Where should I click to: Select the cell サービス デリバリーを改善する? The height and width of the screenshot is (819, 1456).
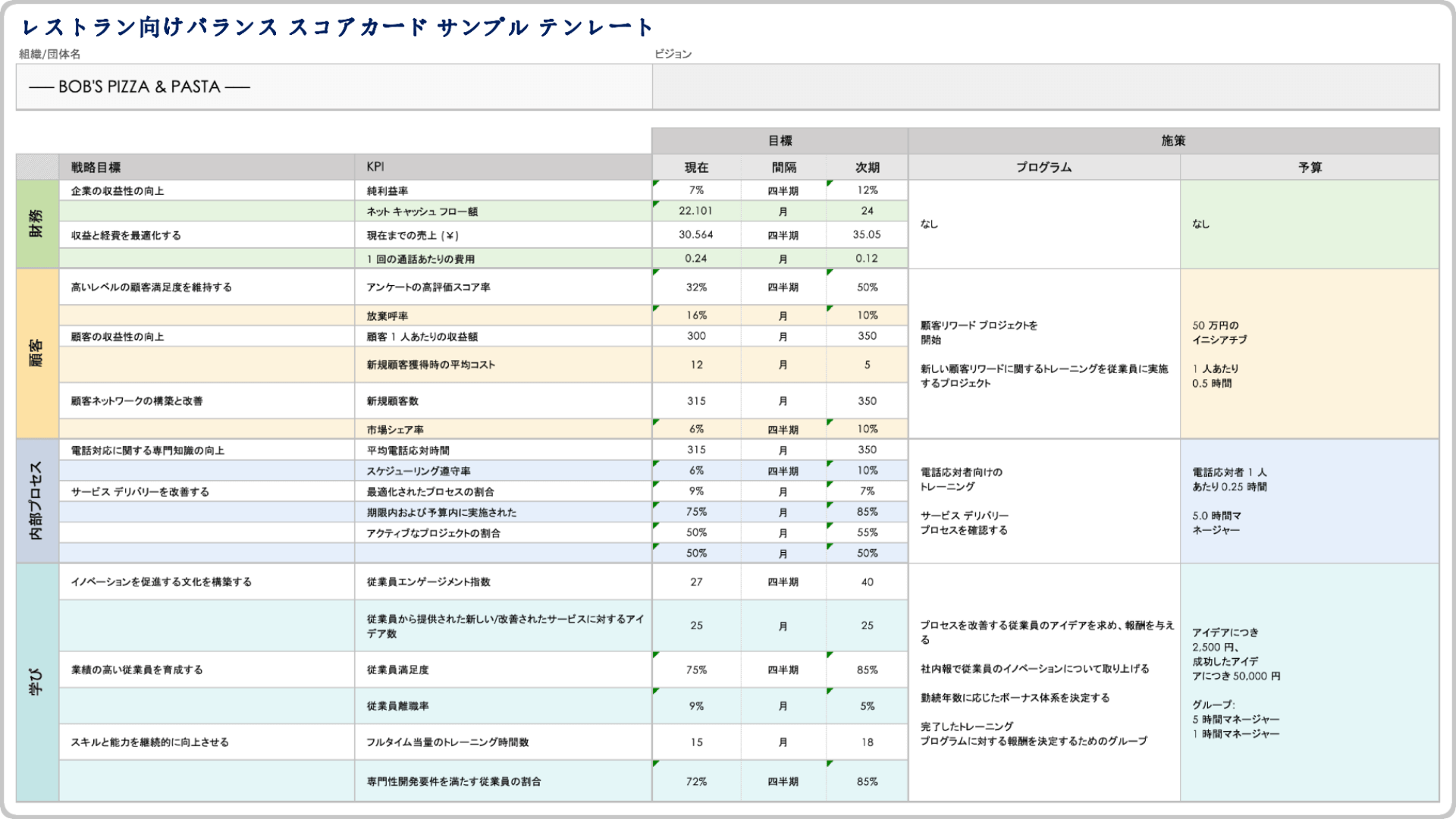point(207,491)
